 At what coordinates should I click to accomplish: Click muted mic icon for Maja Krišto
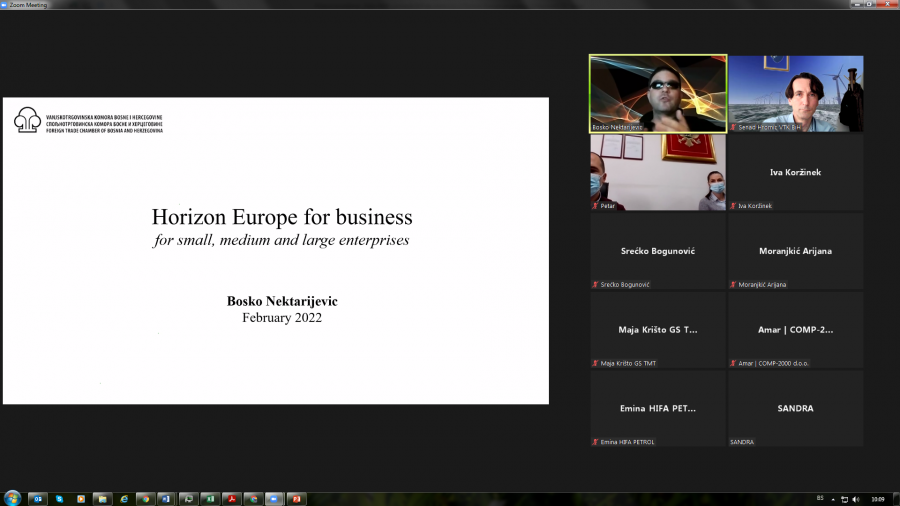595,363
